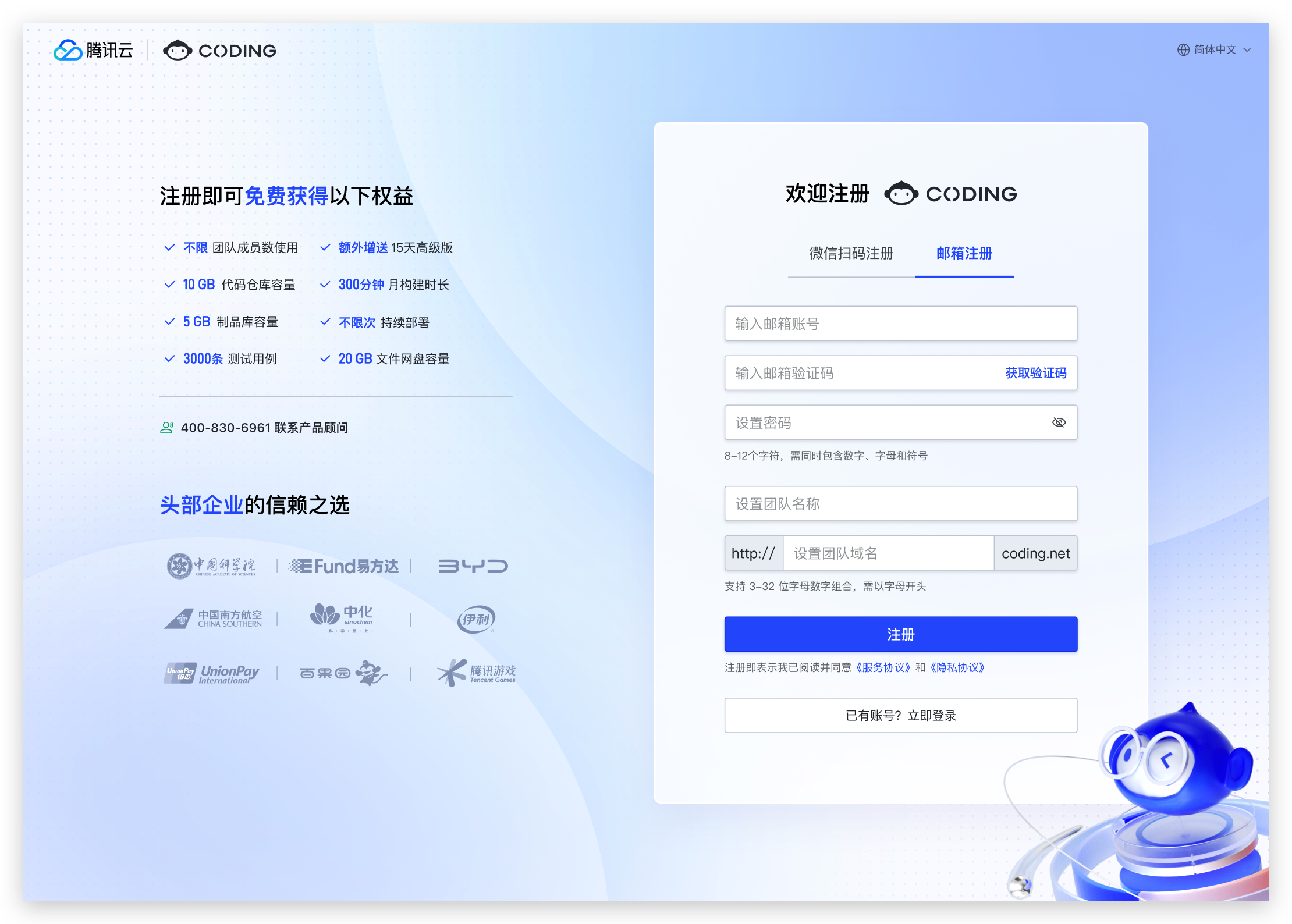This screenshot has width=1292, height=924.
Task: Expand the language selector chevron
Action: coord(1247,50)
